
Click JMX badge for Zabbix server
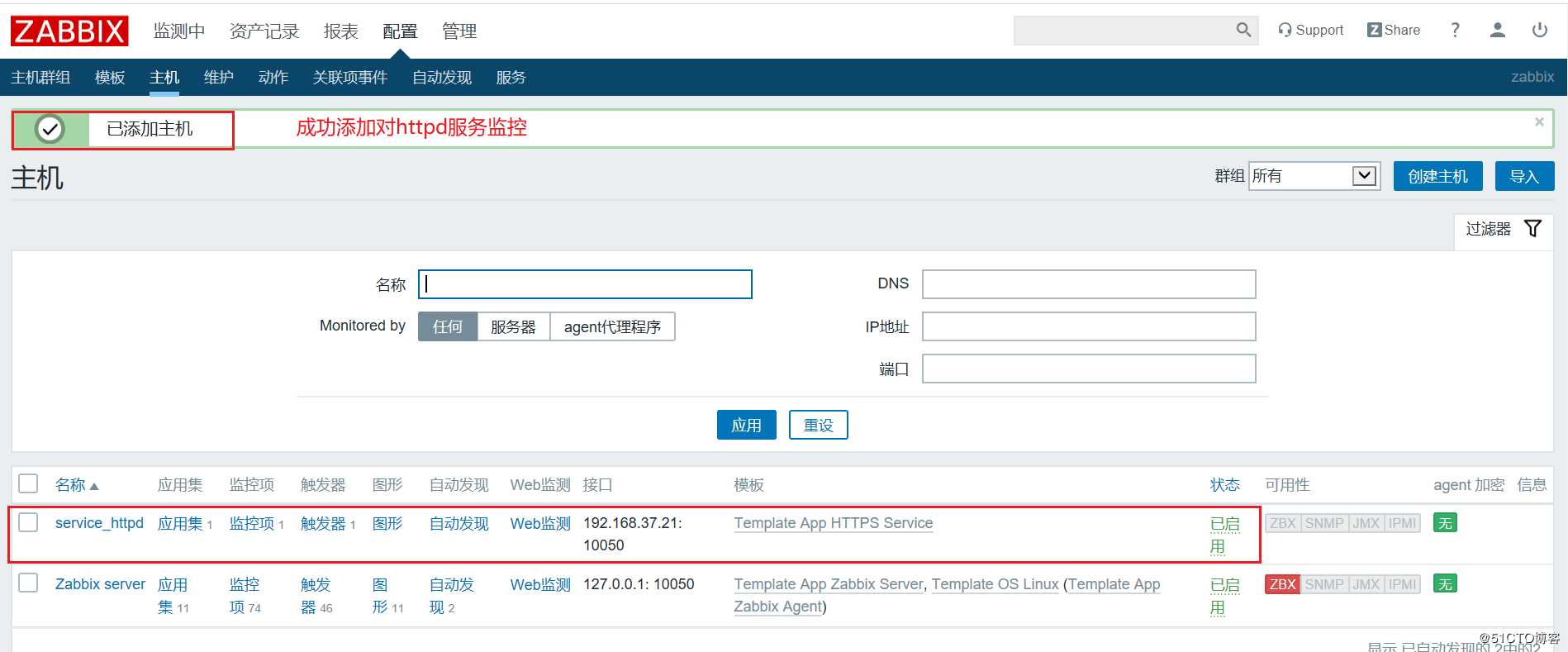tap(1366, 584)
